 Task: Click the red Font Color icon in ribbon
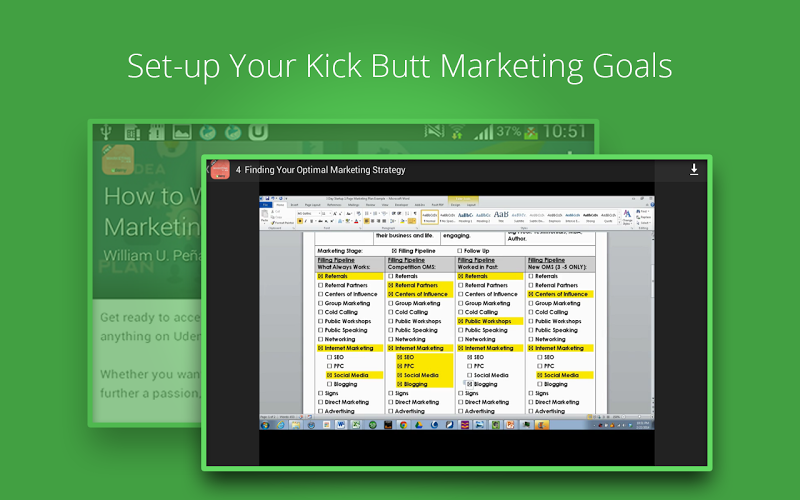[356, 221]
